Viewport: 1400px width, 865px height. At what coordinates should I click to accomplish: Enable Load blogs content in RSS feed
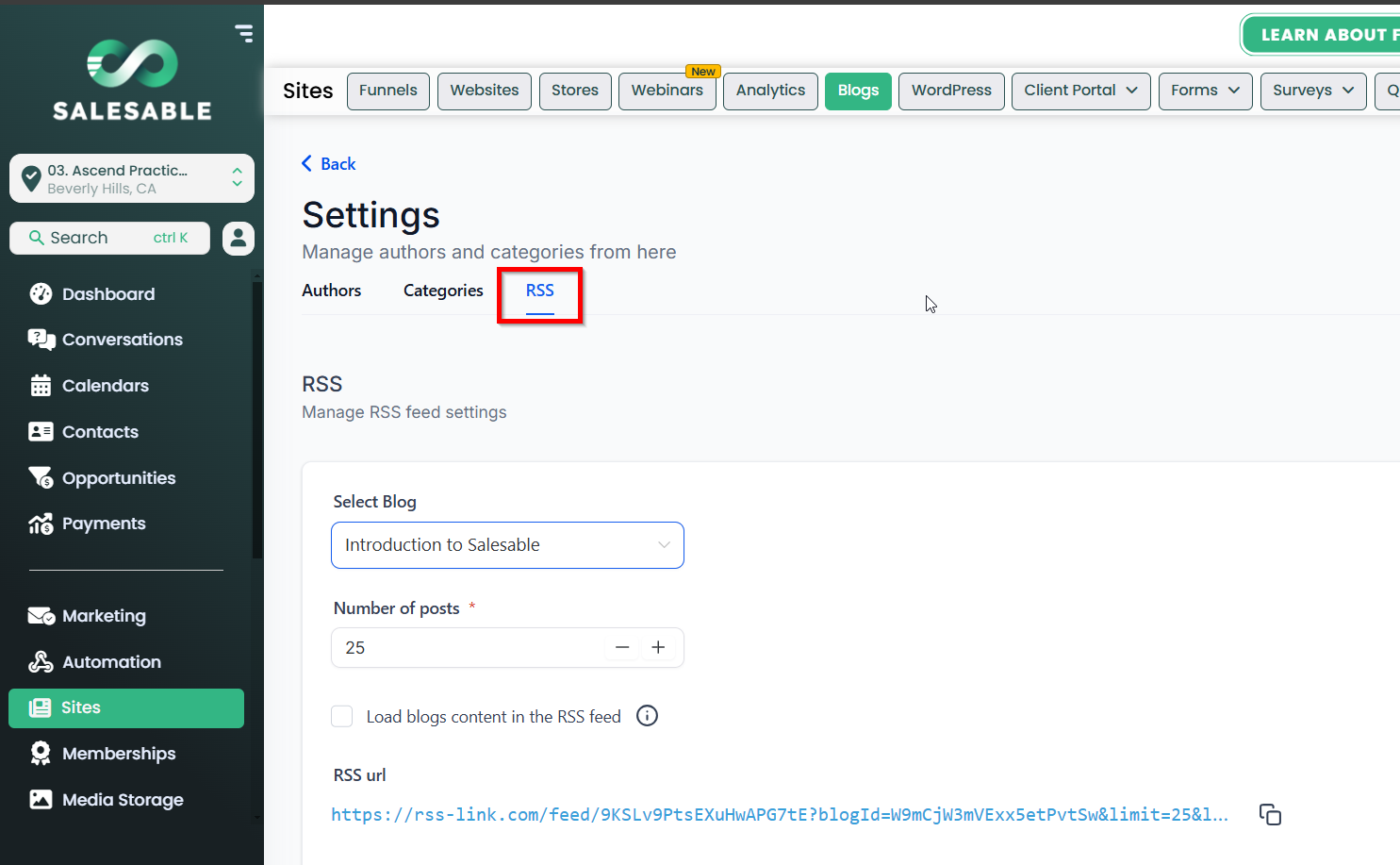click(341, 716)
